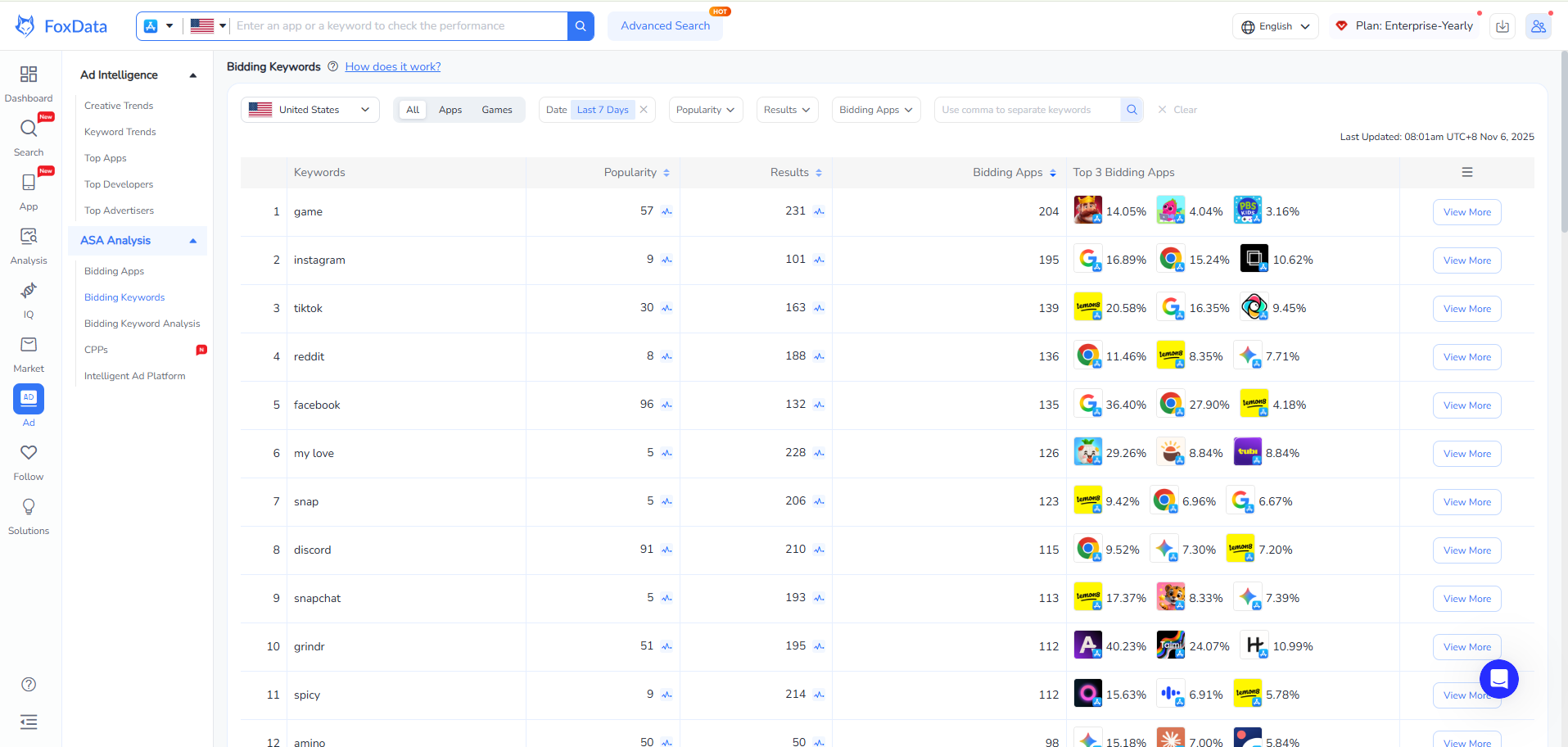Collapse the ASA Analysis section
1568x747 pixels.
pos(193,241)
